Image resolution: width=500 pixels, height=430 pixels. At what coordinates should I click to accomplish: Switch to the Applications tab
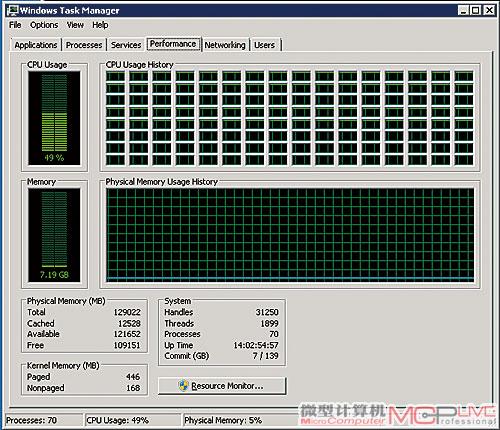[x=36, y=45]
